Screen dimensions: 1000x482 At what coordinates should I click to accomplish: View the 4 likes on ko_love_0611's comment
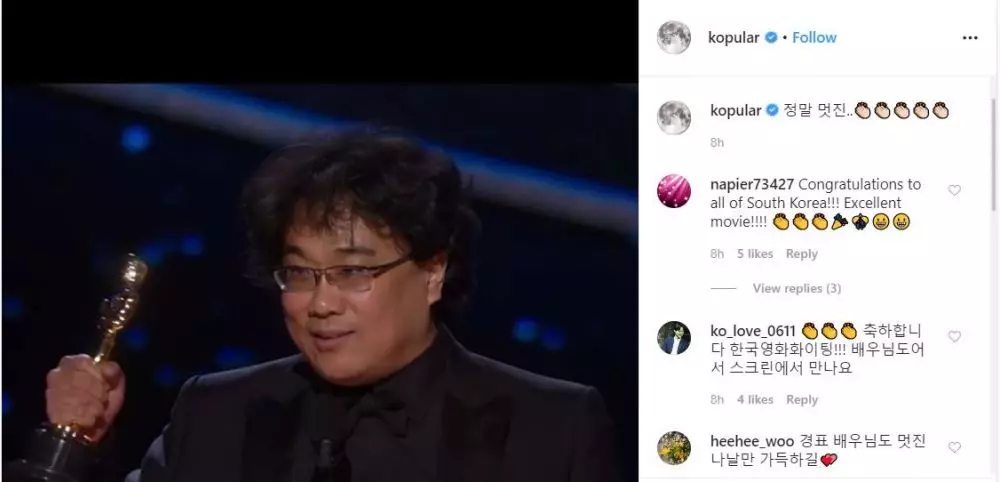[x=755, y=400]
